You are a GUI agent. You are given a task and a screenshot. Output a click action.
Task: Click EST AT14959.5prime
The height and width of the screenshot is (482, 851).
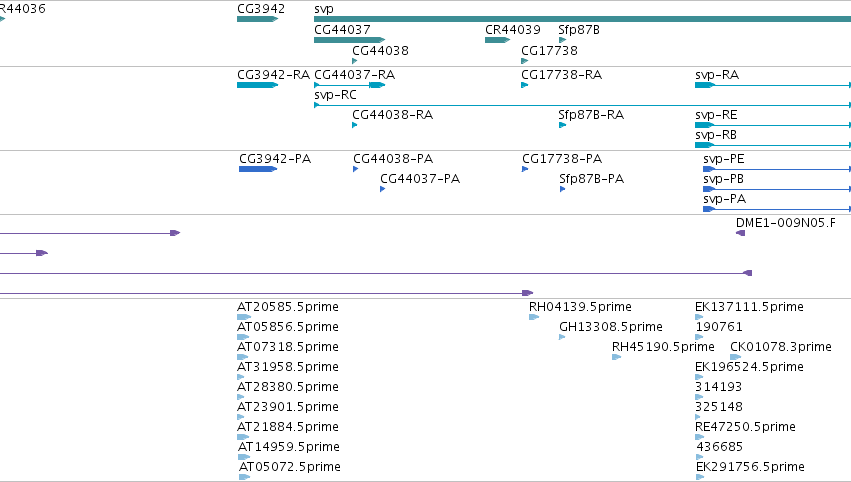289,448
